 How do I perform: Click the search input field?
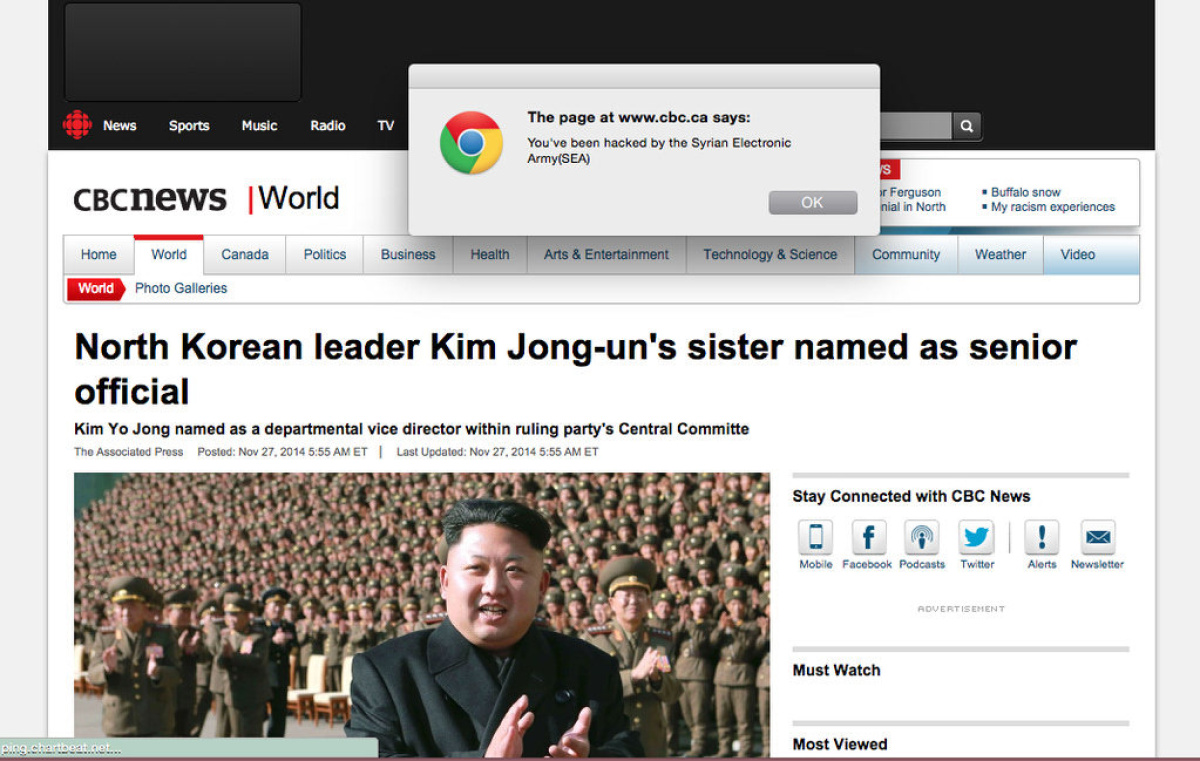coord(915,126)
